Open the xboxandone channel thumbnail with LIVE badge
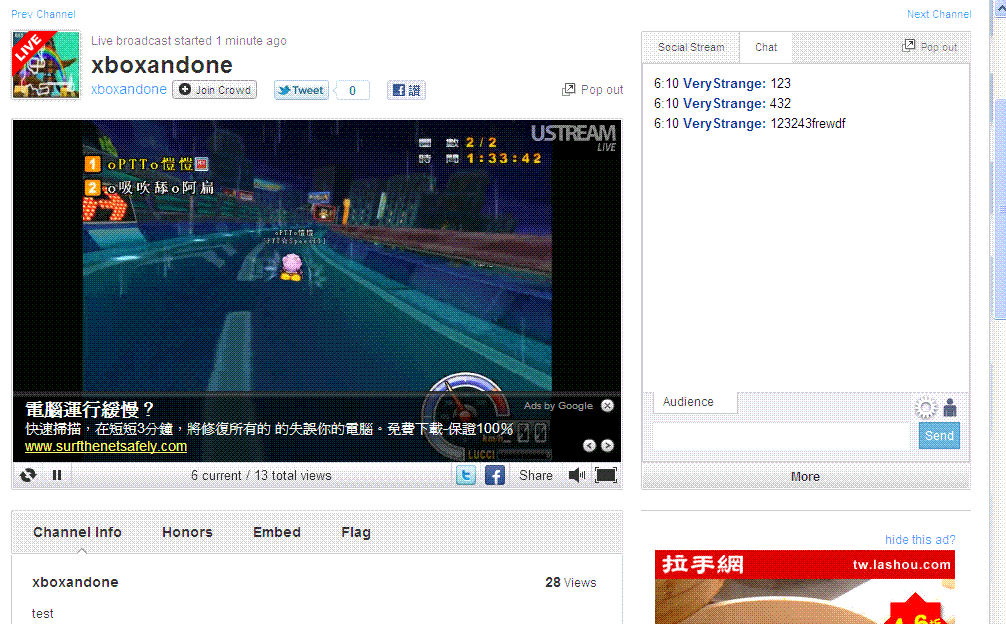The image size is (1006, 624). (x=46, y=65)
